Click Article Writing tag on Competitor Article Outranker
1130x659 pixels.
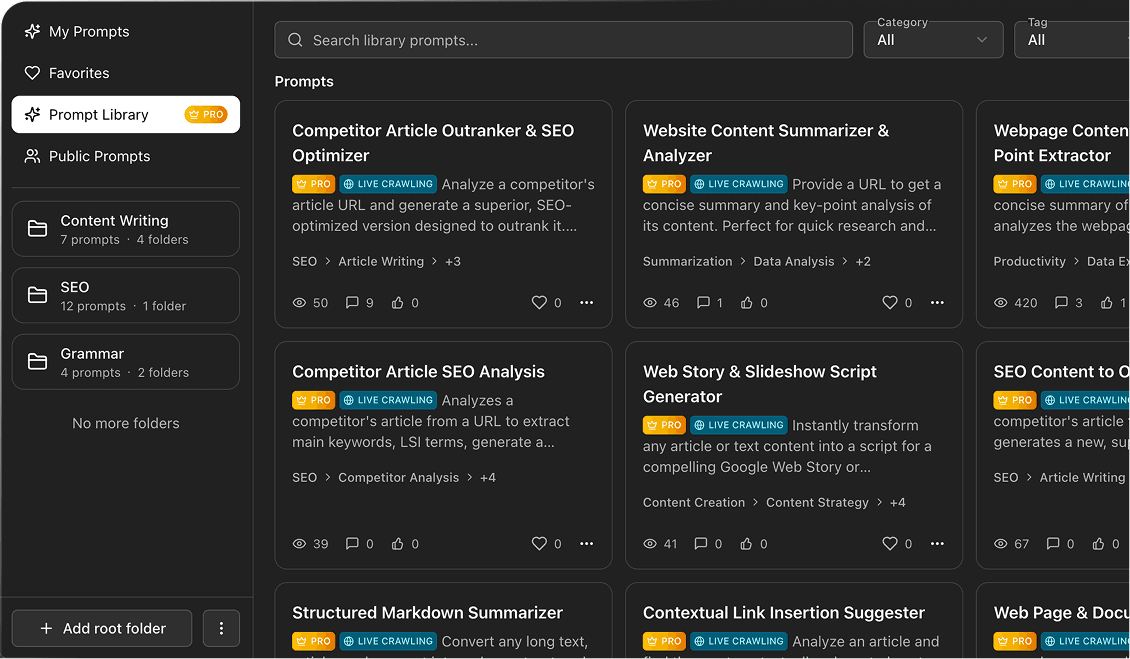[x=381, y=262]
